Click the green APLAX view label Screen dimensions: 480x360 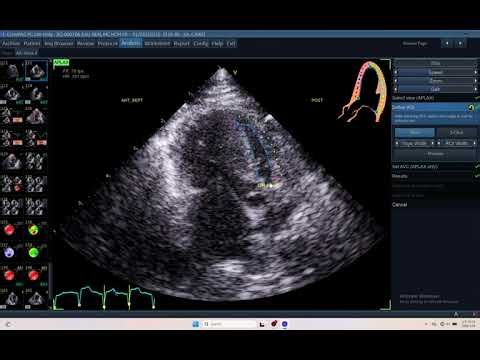click(x=61, y=62)
